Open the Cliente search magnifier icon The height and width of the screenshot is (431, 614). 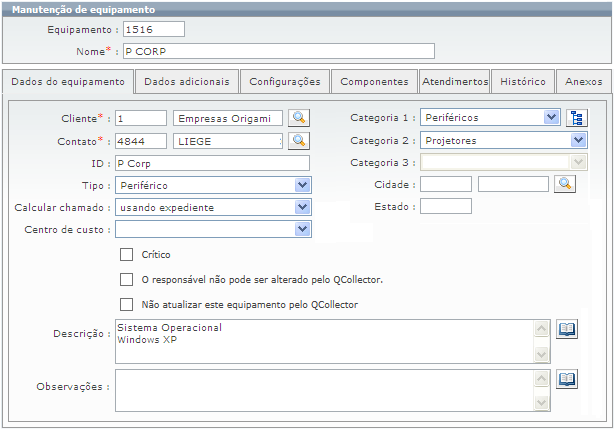coord(299,118)
